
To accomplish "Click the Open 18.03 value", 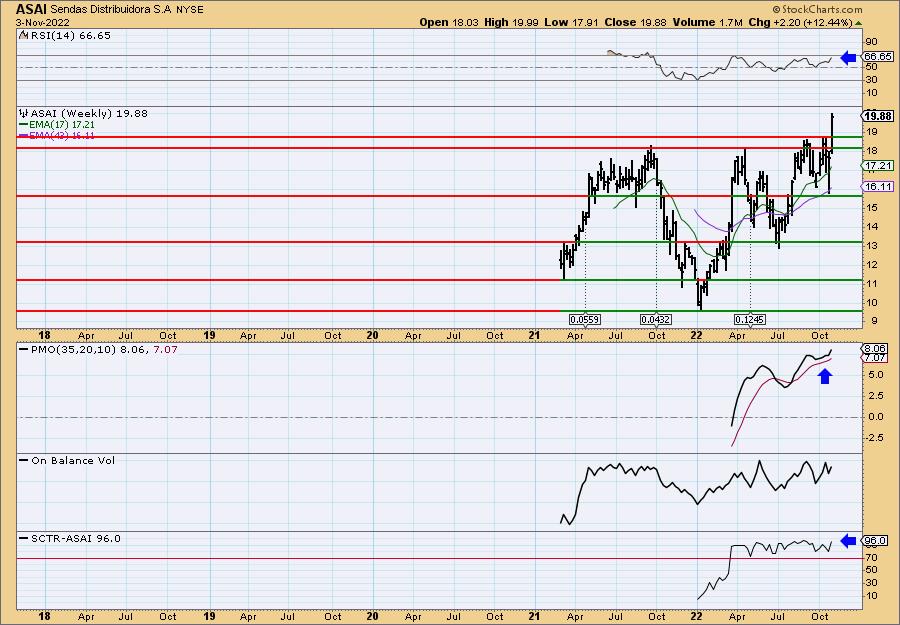I will point(450,22).
